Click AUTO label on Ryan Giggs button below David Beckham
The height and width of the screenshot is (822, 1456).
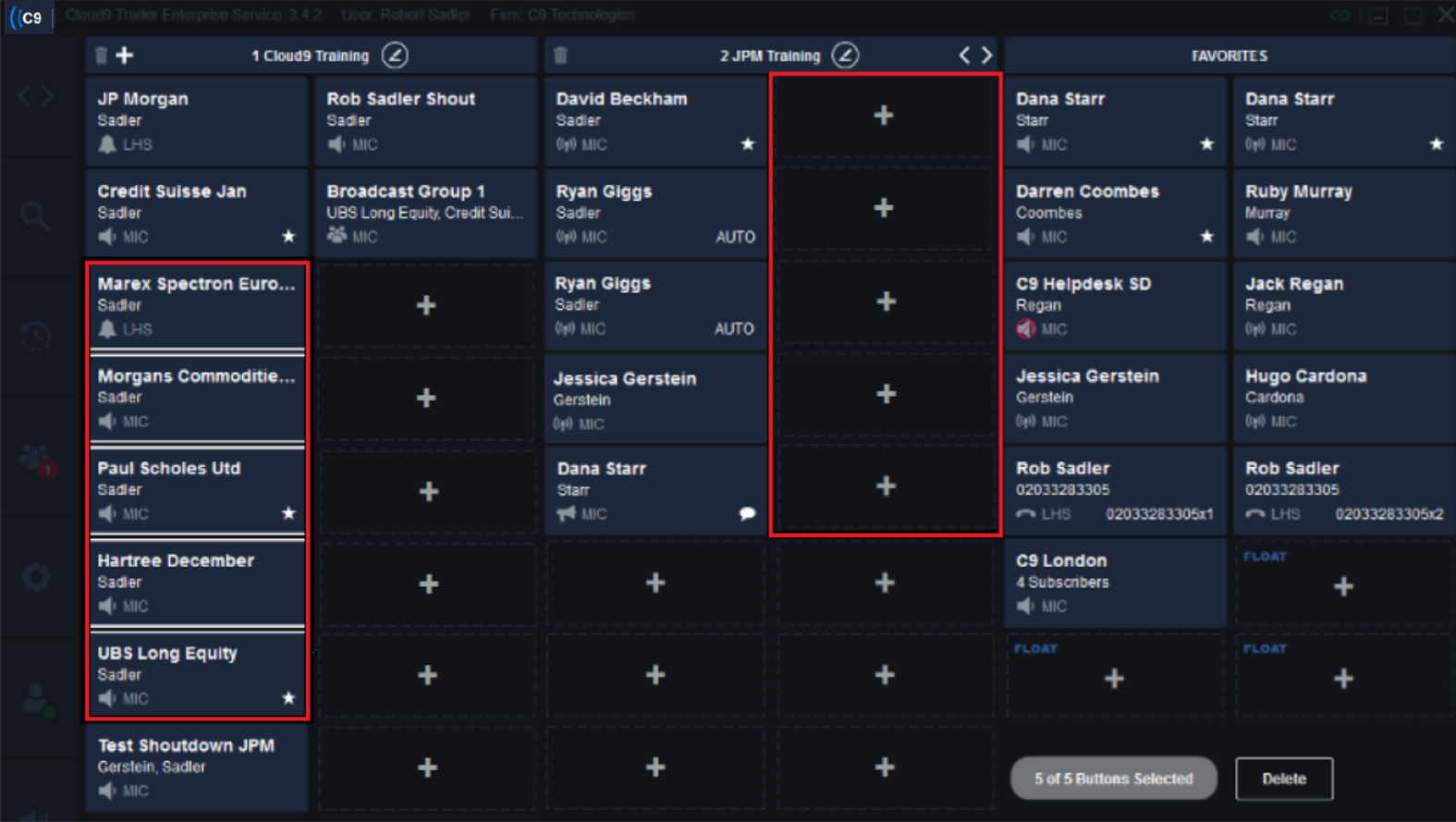pyautogui.click(x=735, y=237)
